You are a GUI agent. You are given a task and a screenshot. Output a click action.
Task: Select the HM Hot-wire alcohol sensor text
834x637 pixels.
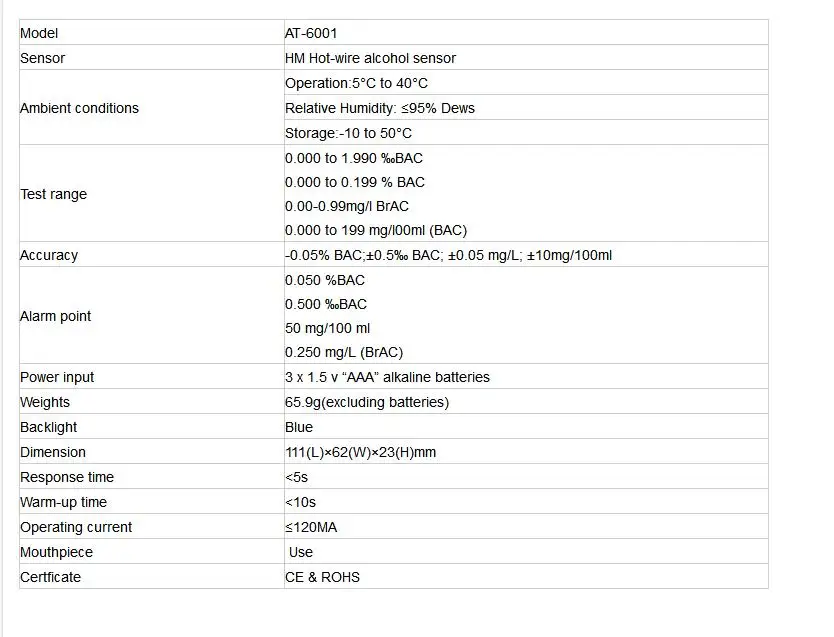pos(370,58)
